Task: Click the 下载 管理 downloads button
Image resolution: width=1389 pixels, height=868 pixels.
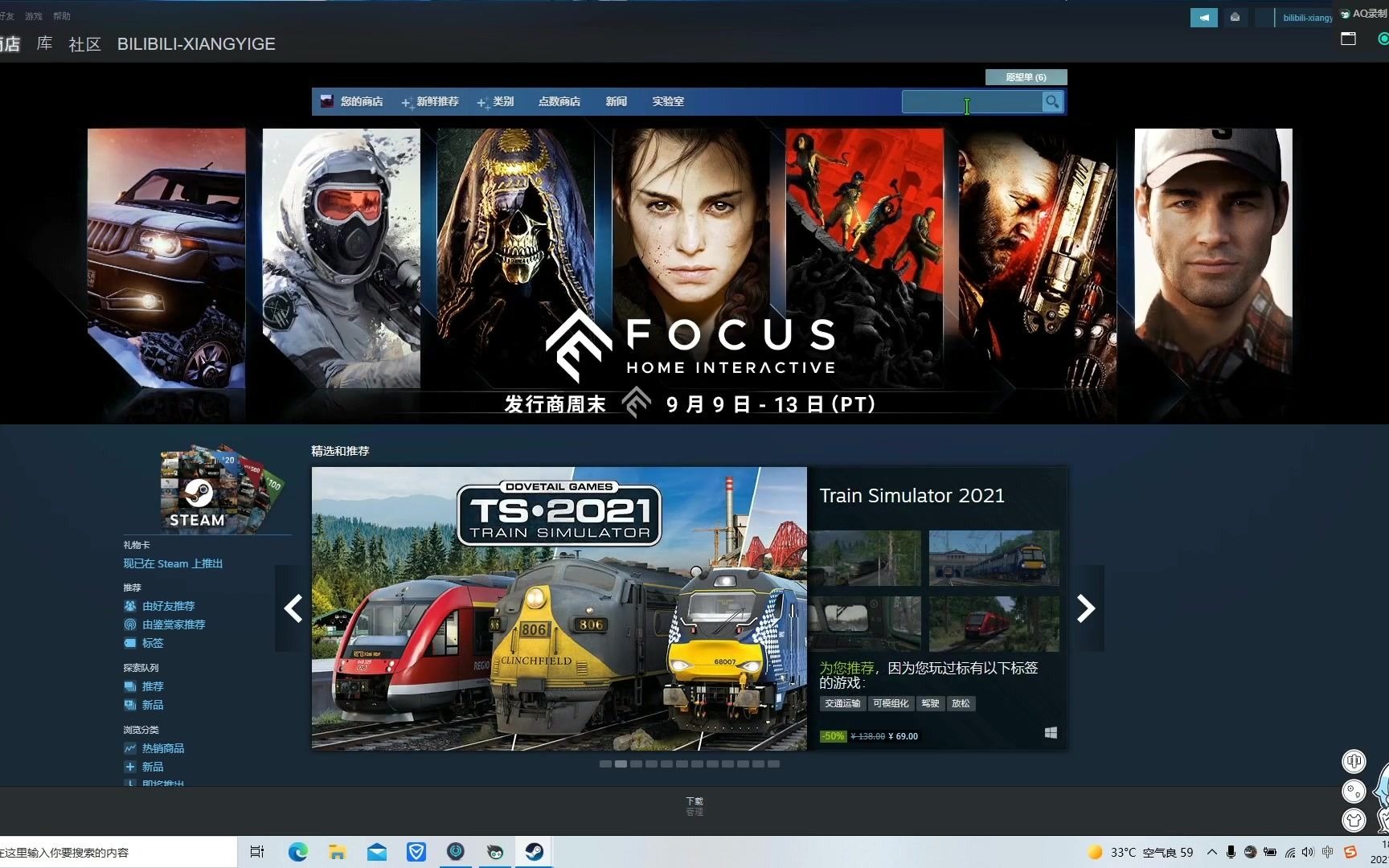Action: (x=694, y=806)
